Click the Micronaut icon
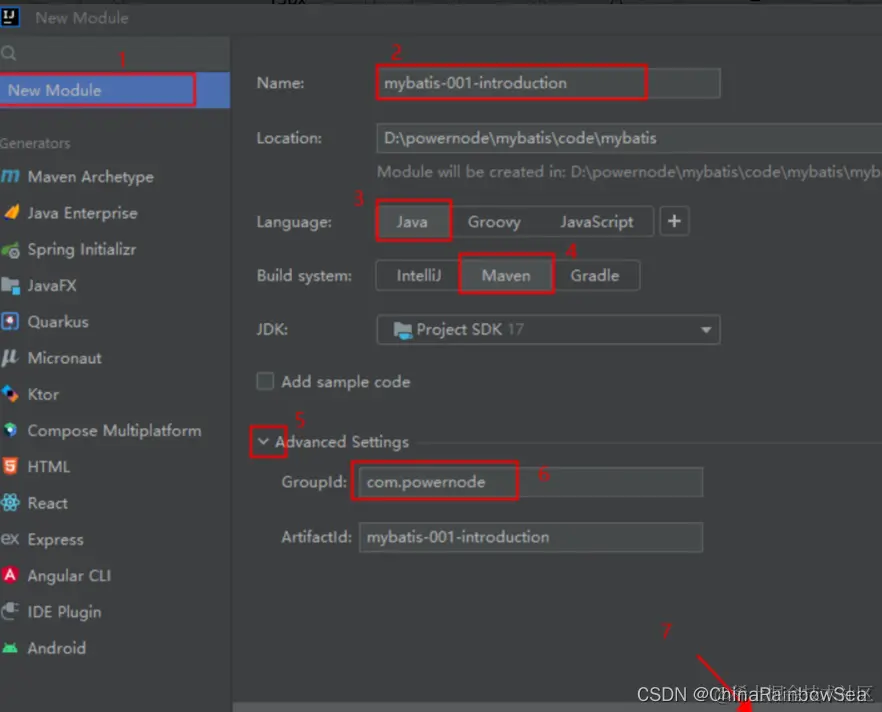 click(10, 358)
